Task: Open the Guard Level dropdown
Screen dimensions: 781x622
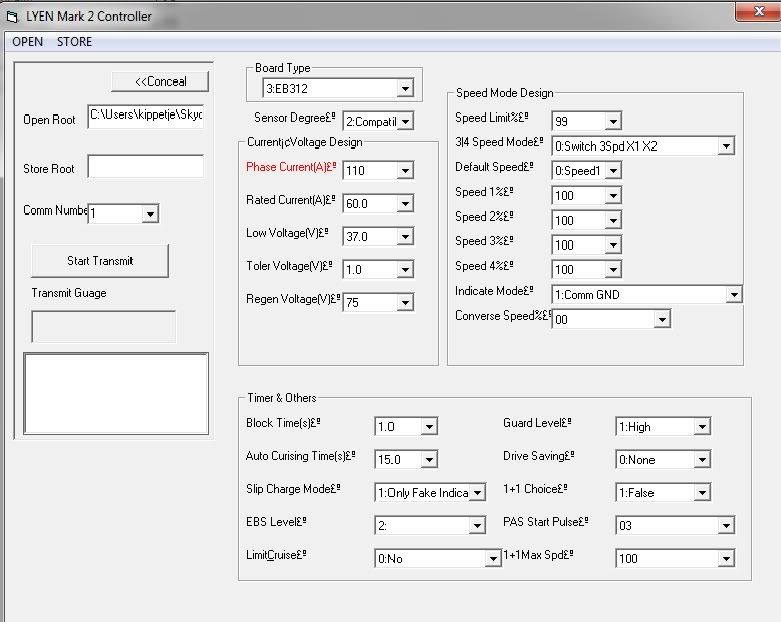Action: click(x=702, y=427)
